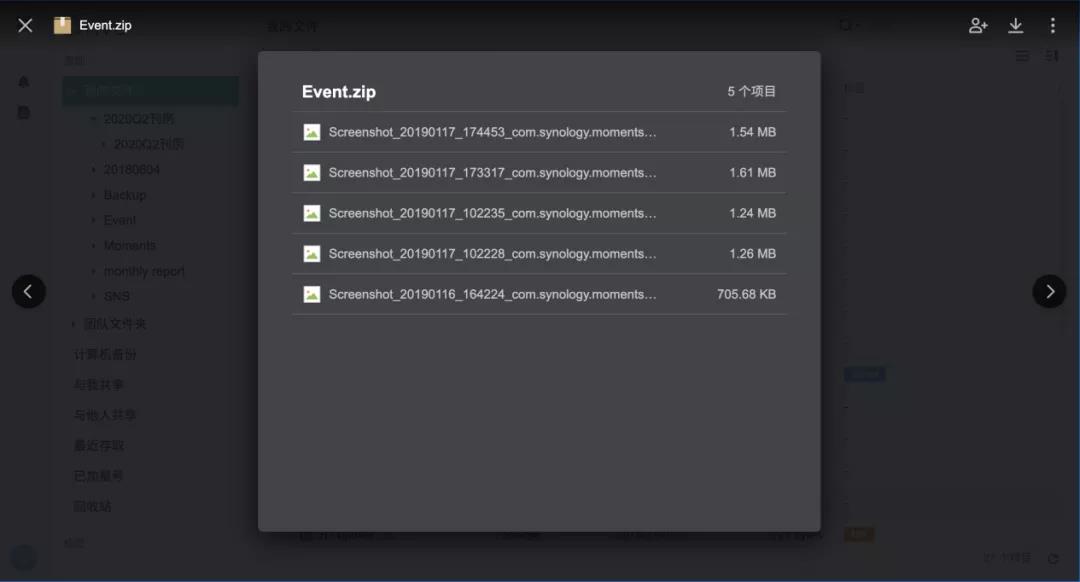Click the refresh icon at bottom right
This screenshot has height=582, width=1080.
tap(1052, 558)
